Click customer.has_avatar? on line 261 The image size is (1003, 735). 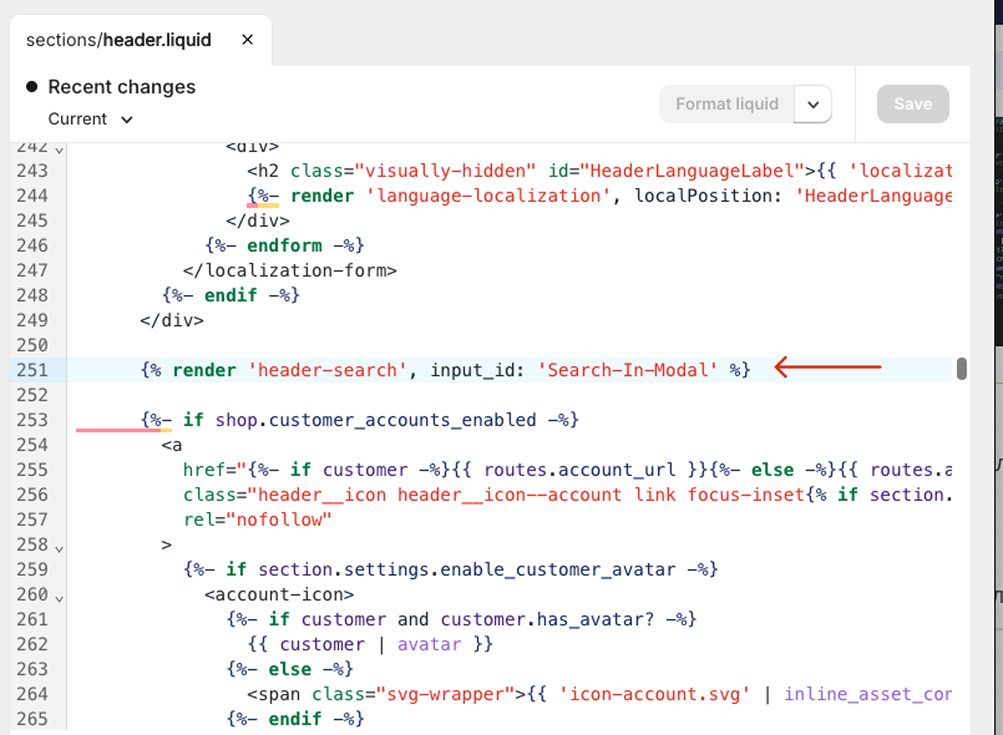tap(548, 619)
